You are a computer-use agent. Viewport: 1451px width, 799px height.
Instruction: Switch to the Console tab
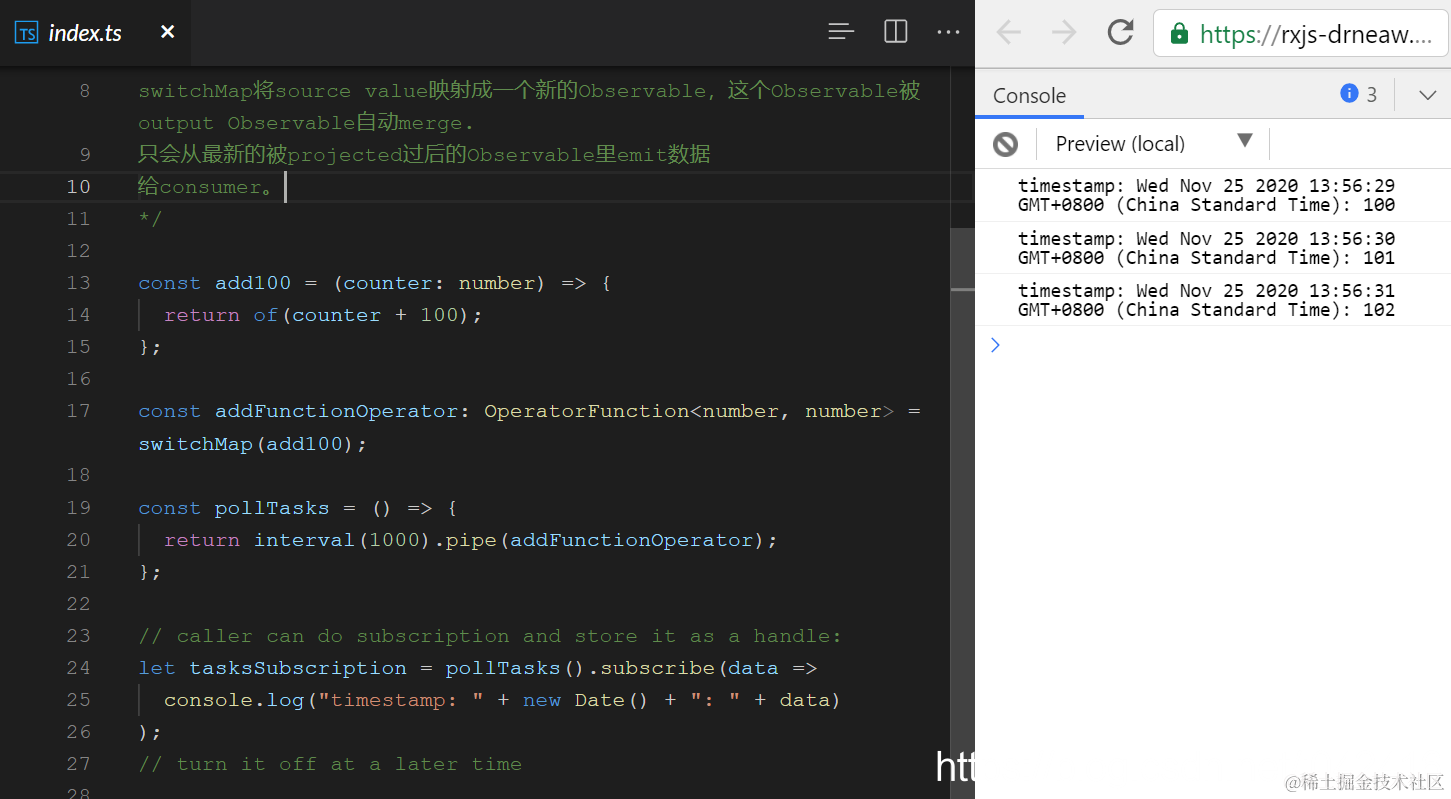point(1029,96)
